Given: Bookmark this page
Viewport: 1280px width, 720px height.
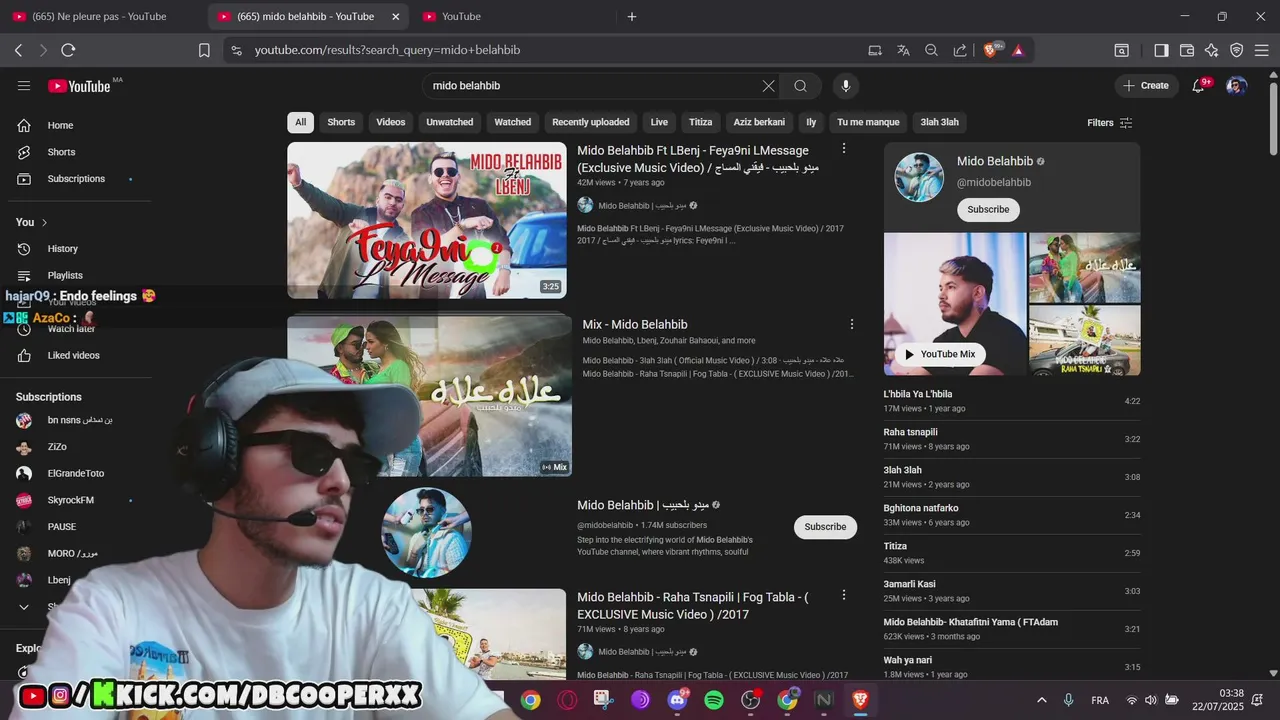Looking at the screenshot, I should click(204, 50).
